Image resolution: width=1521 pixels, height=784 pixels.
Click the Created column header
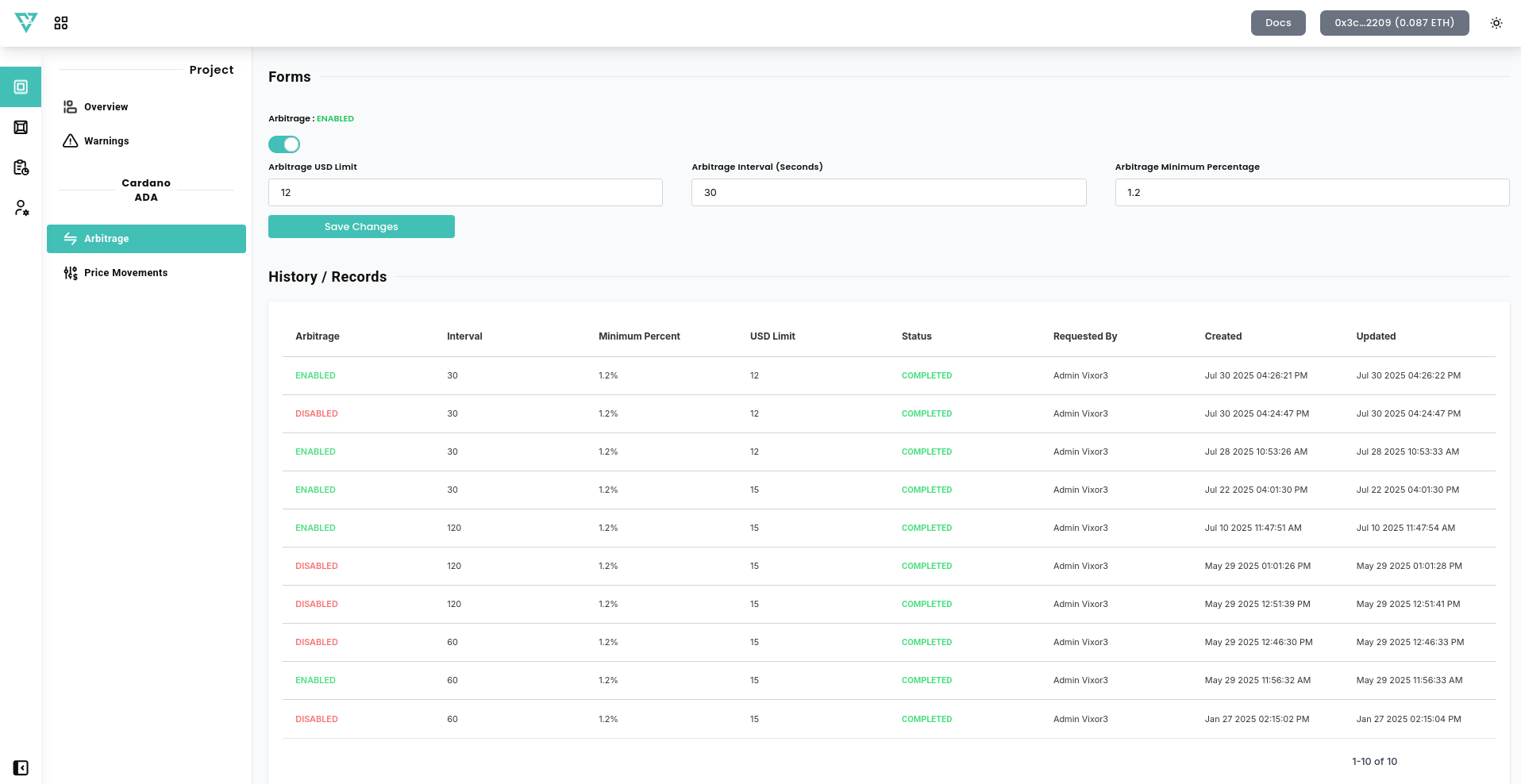coord(1223,336)
